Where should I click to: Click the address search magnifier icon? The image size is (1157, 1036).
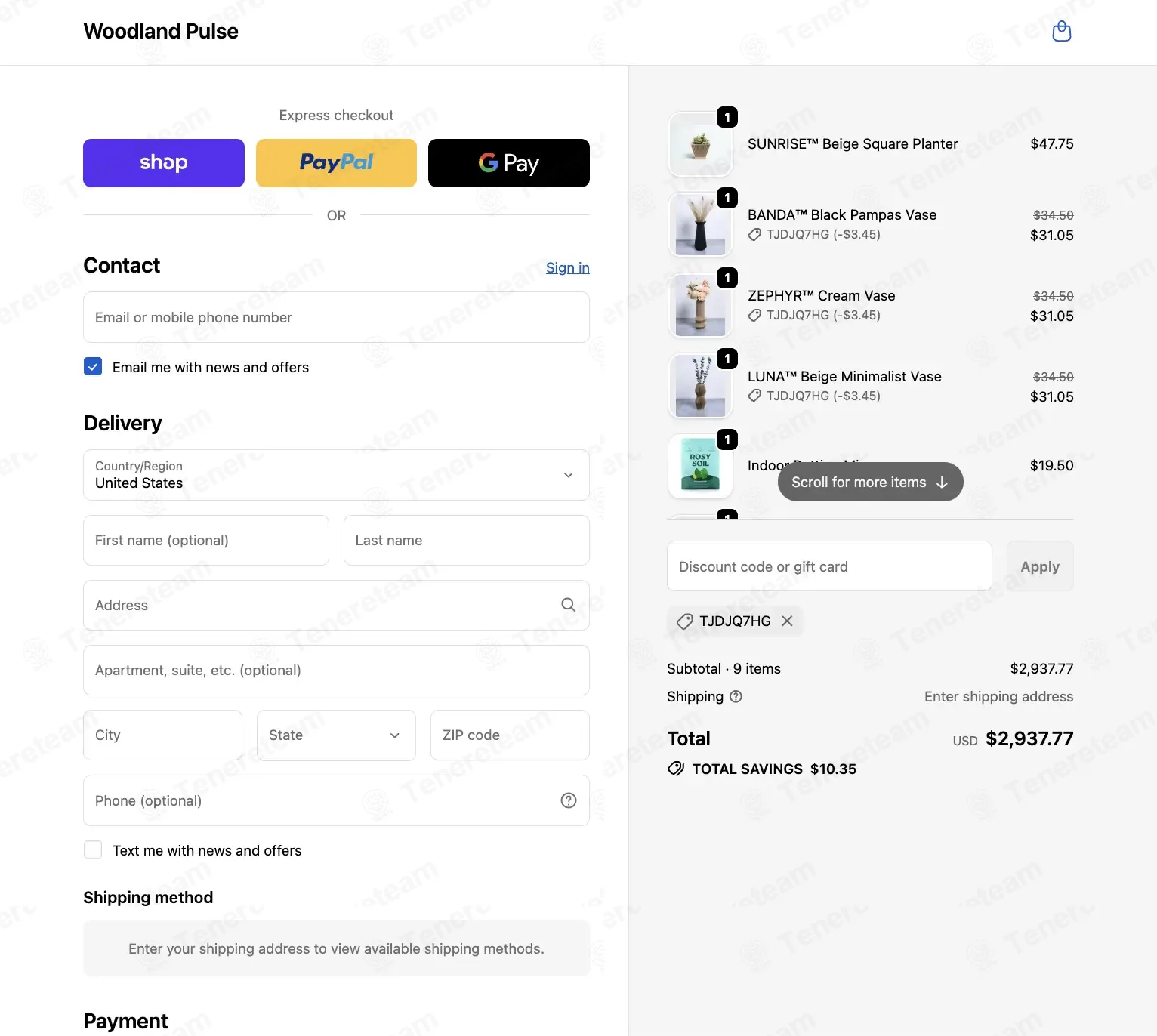569,605
